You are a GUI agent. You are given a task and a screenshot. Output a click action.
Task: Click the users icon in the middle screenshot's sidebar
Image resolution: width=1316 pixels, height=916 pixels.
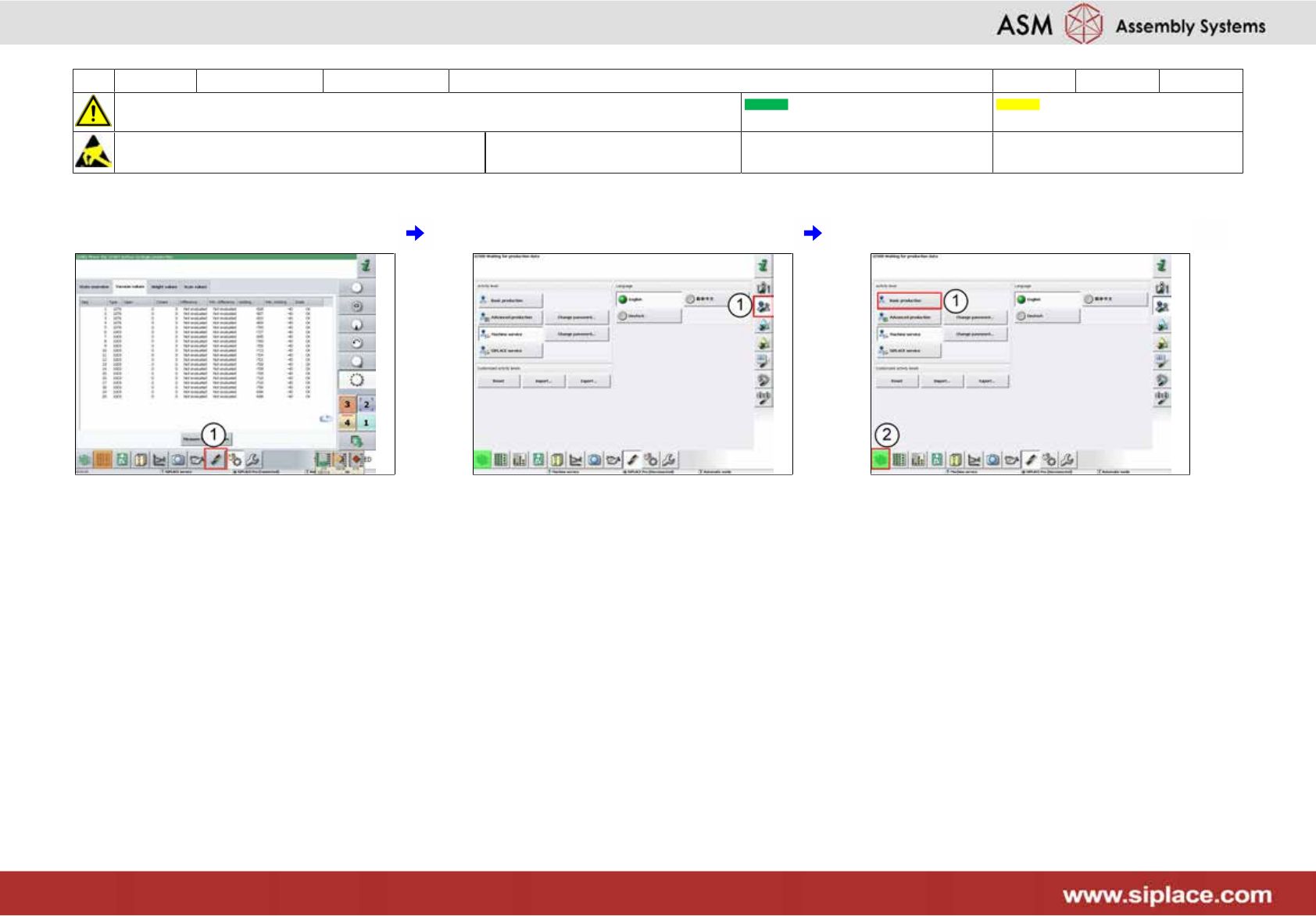point(763,306)
